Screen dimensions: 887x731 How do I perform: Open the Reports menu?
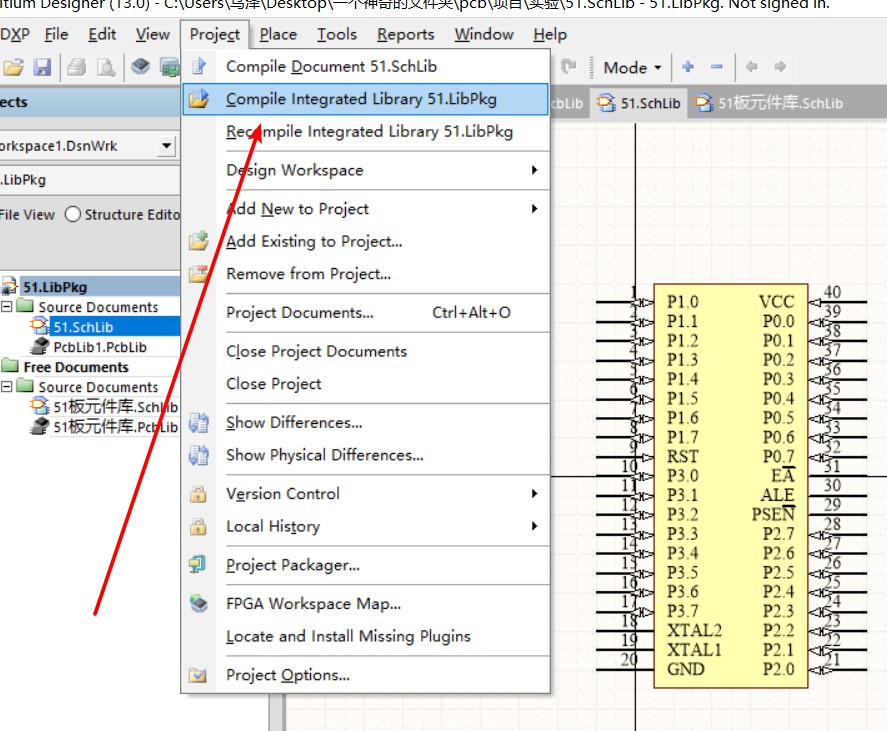click(x=406, y=35)
